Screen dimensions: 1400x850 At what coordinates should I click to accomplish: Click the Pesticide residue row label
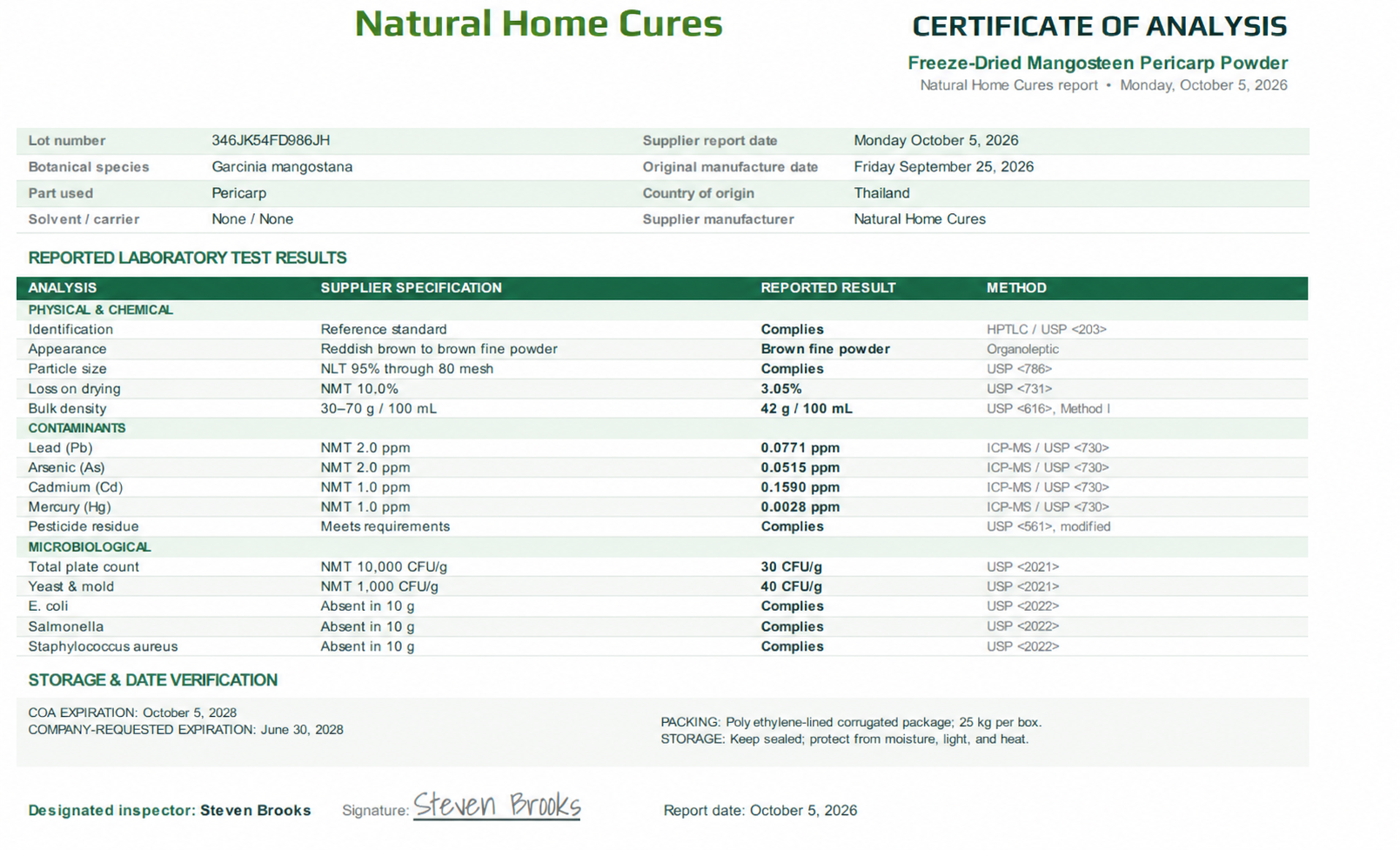[83, 526]
